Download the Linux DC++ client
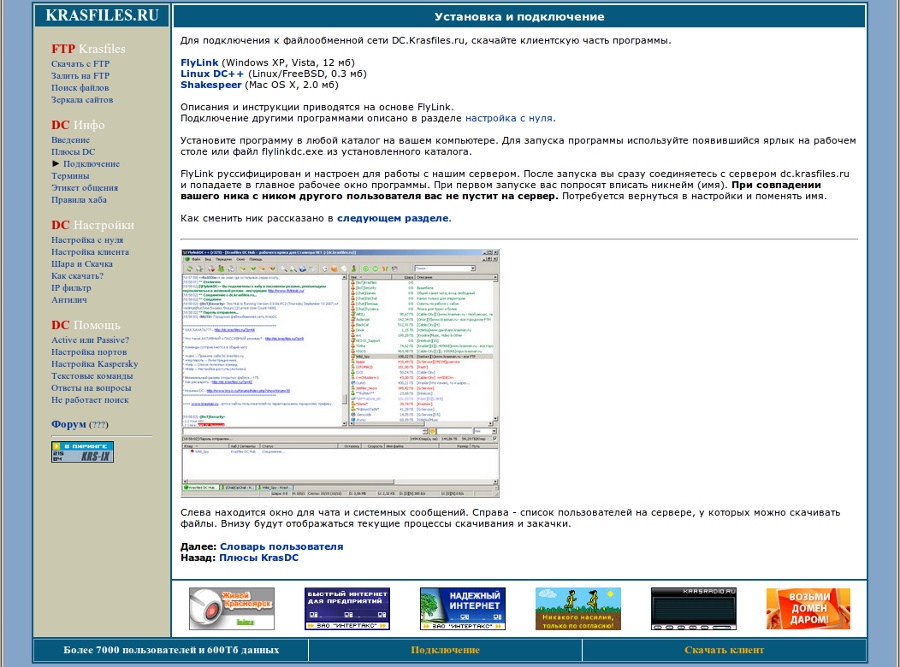This screenshot has width=900, height=667. tap(212, 74)
